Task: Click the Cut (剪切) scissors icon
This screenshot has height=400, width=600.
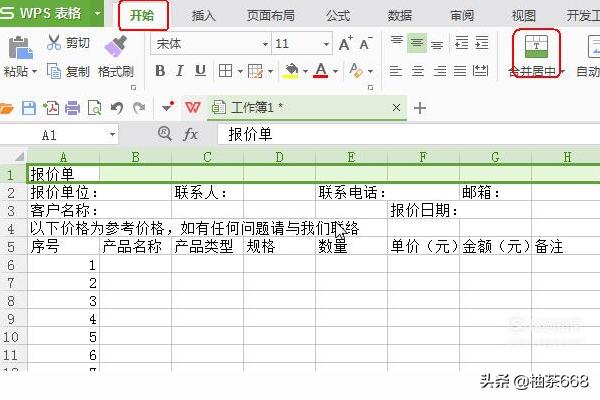Action: [54, 43]
